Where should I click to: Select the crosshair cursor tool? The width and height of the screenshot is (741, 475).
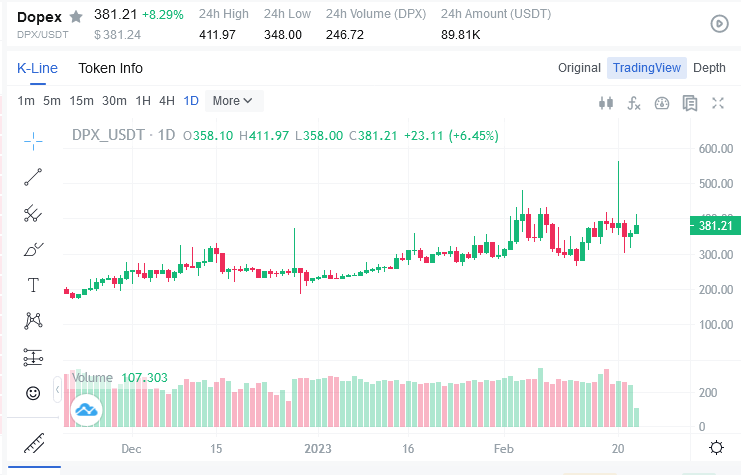pyautogui.click(x=33, y=140)
